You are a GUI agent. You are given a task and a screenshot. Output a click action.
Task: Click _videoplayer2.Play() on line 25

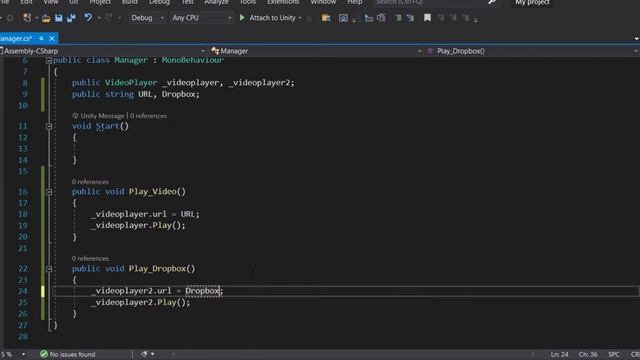140,302
